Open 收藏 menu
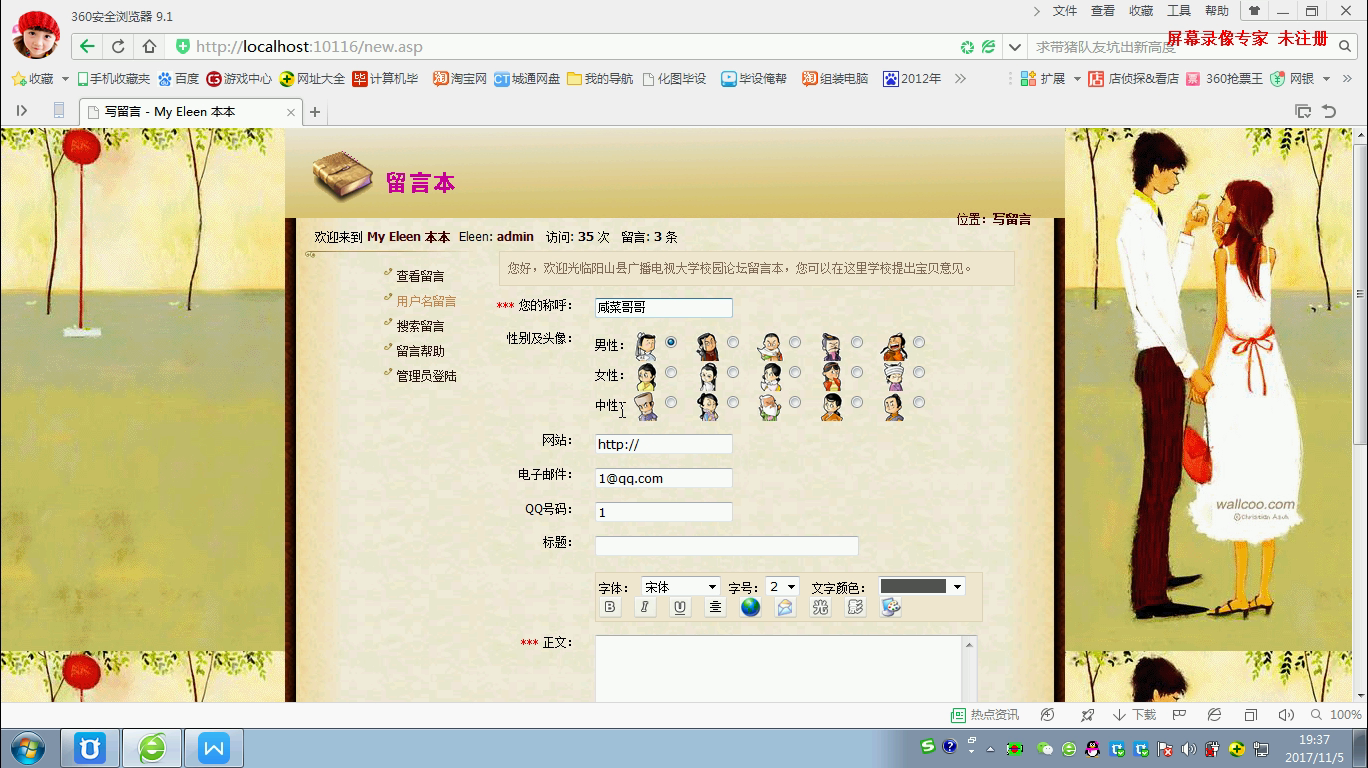 1141,11
